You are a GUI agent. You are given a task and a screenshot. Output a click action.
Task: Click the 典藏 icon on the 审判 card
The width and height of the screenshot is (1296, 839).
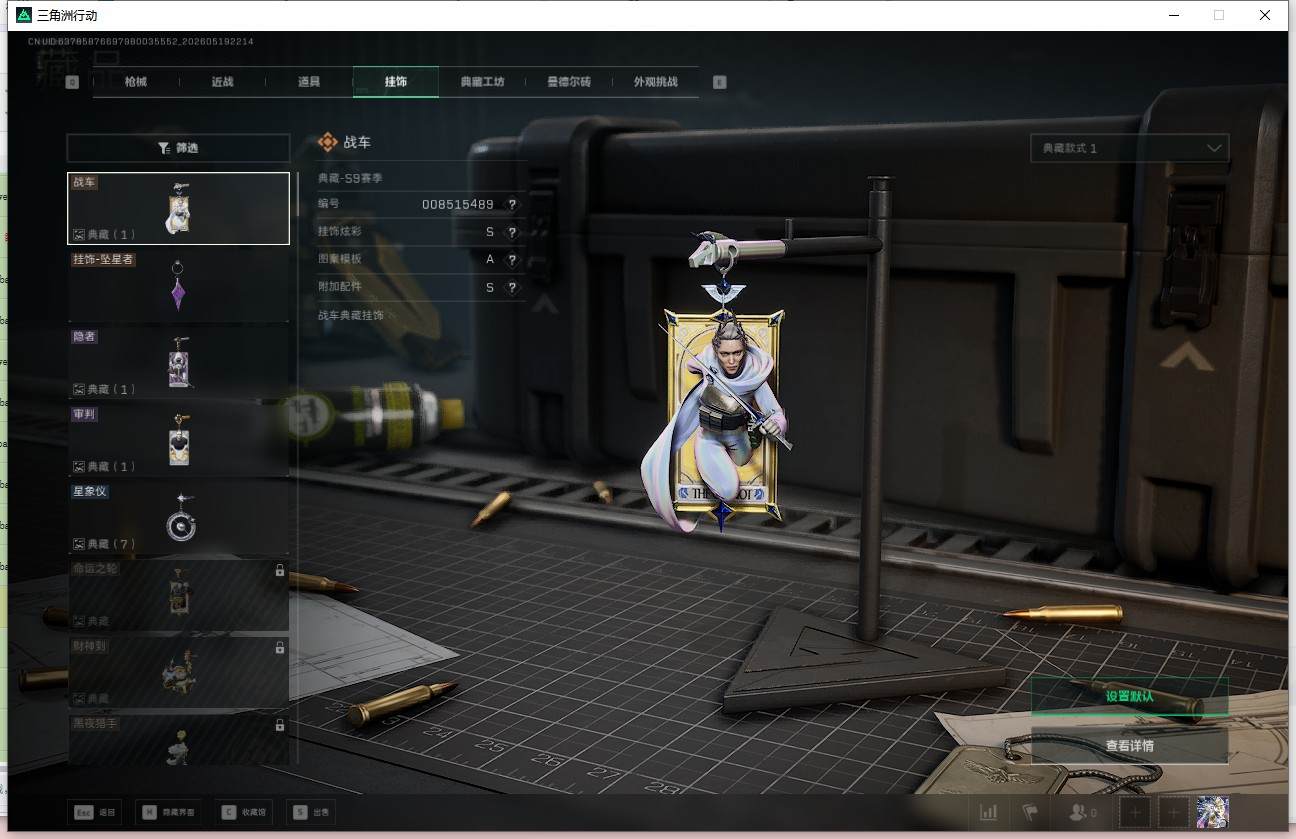pyautogui.click(x=78, y=466)
